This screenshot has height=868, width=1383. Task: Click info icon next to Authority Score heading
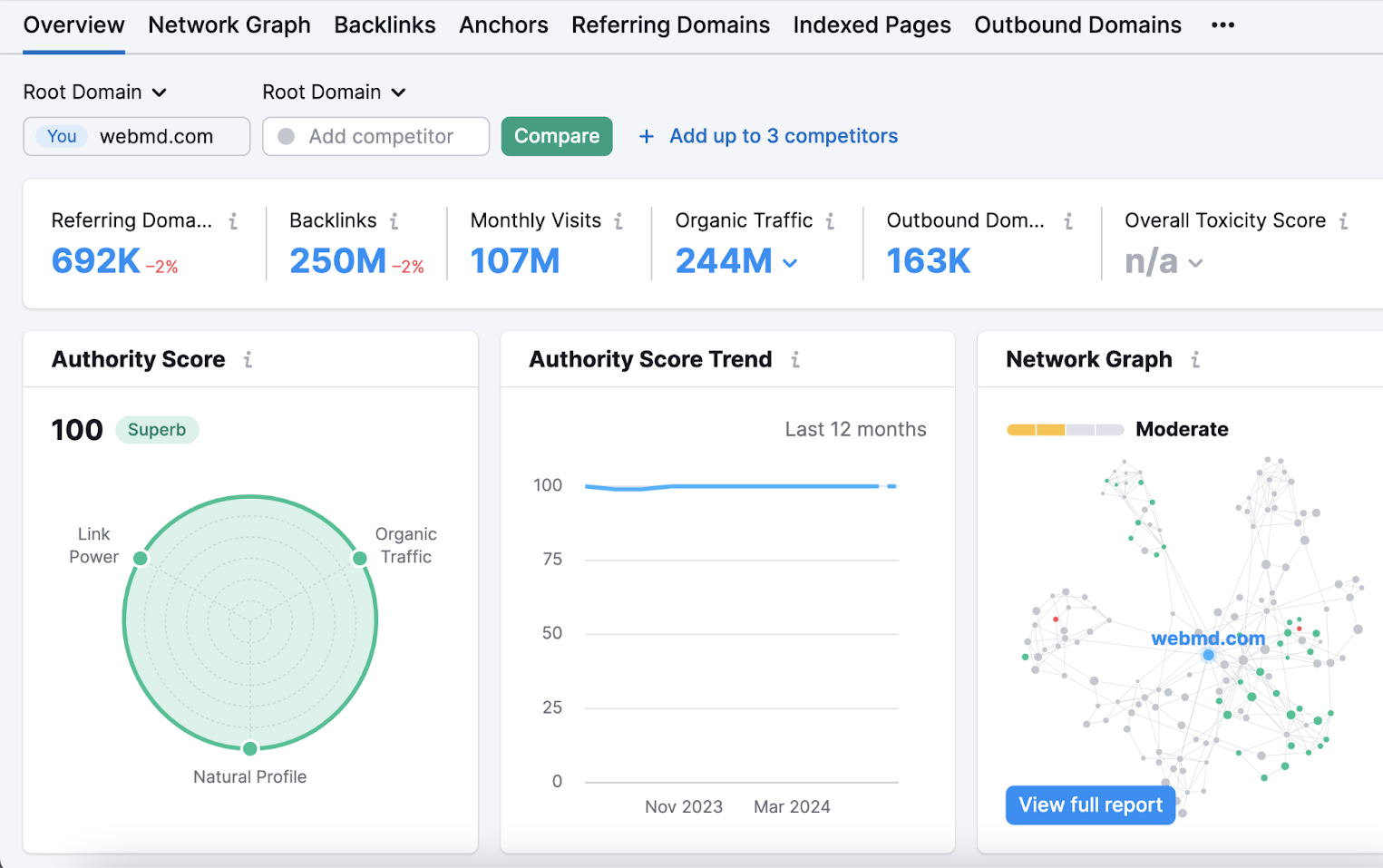coord(248,359)
